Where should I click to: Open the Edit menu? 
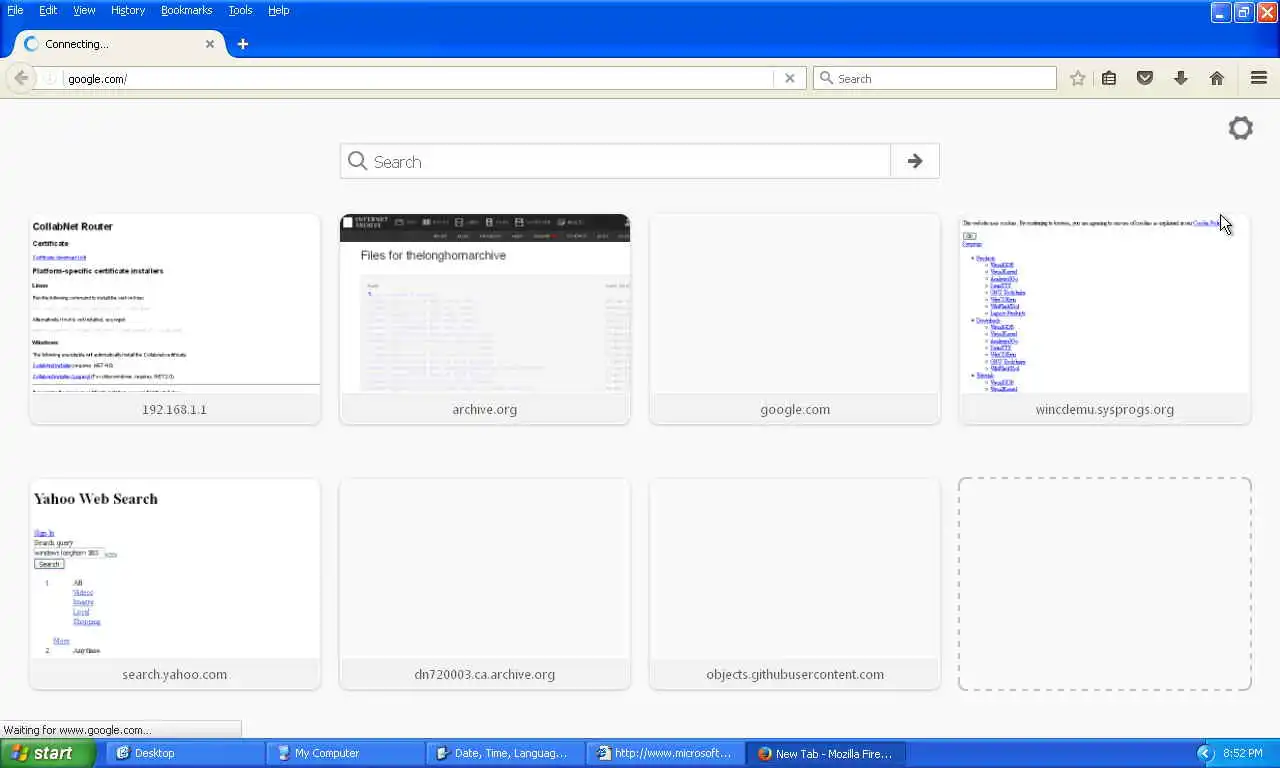tap(48, 10)
